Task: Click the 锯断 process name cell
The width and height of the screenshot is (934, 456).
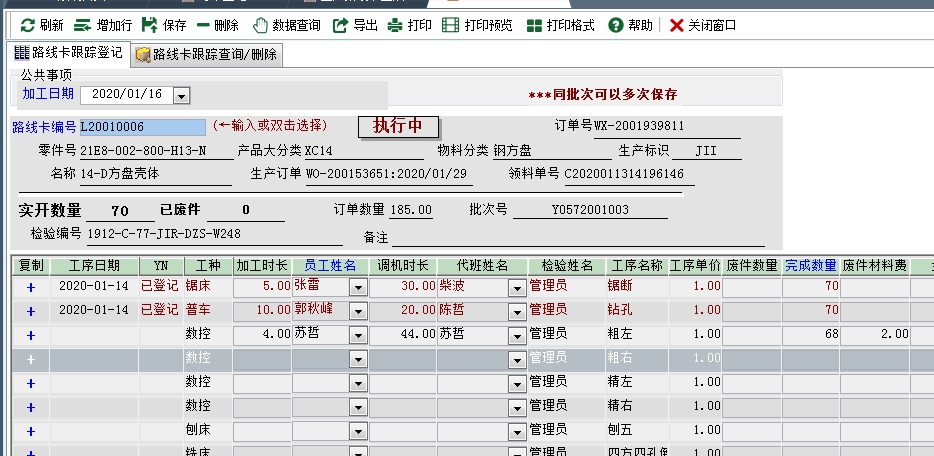Action: (x=619, y=286)
